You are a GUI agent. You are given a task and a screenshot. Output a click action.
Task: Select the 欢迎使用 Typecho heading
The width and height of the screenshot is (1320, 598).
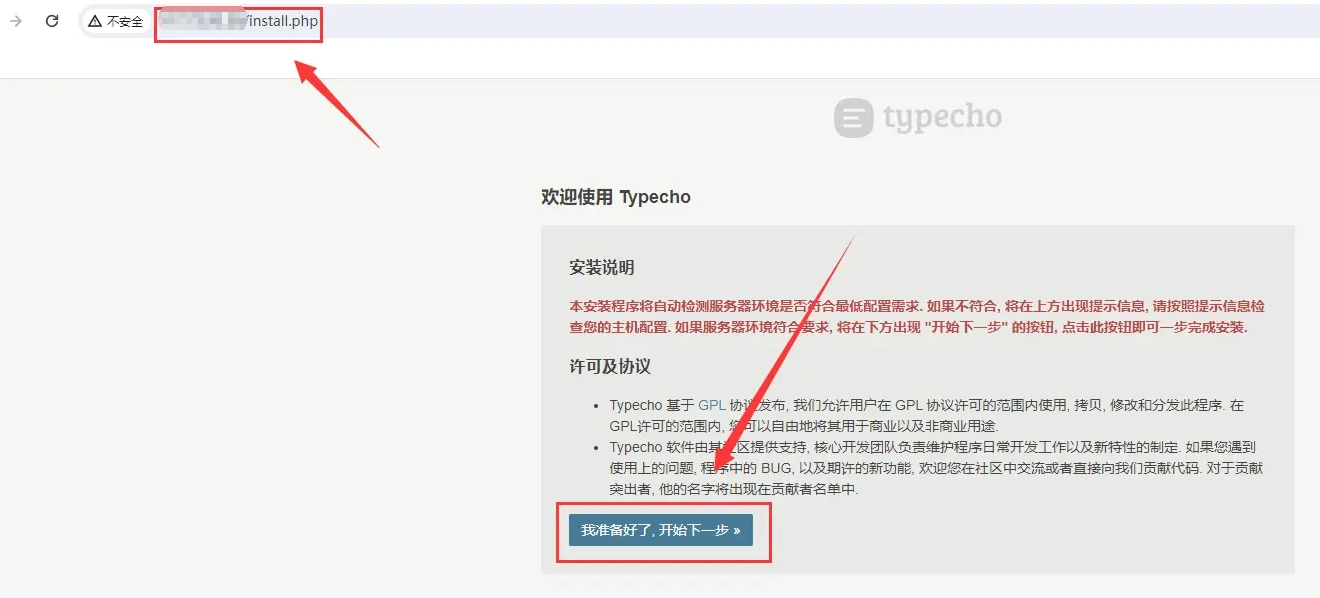click(616, 197)
